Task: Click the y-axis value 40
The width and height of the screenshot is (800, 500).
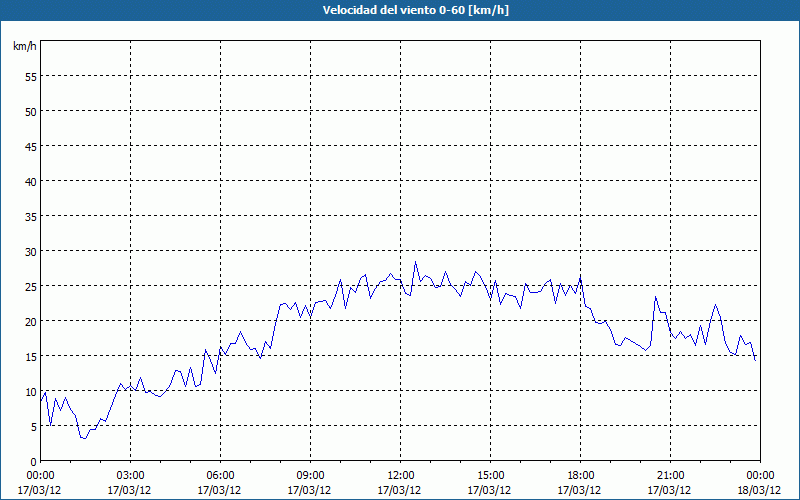Action: [31, 182]
